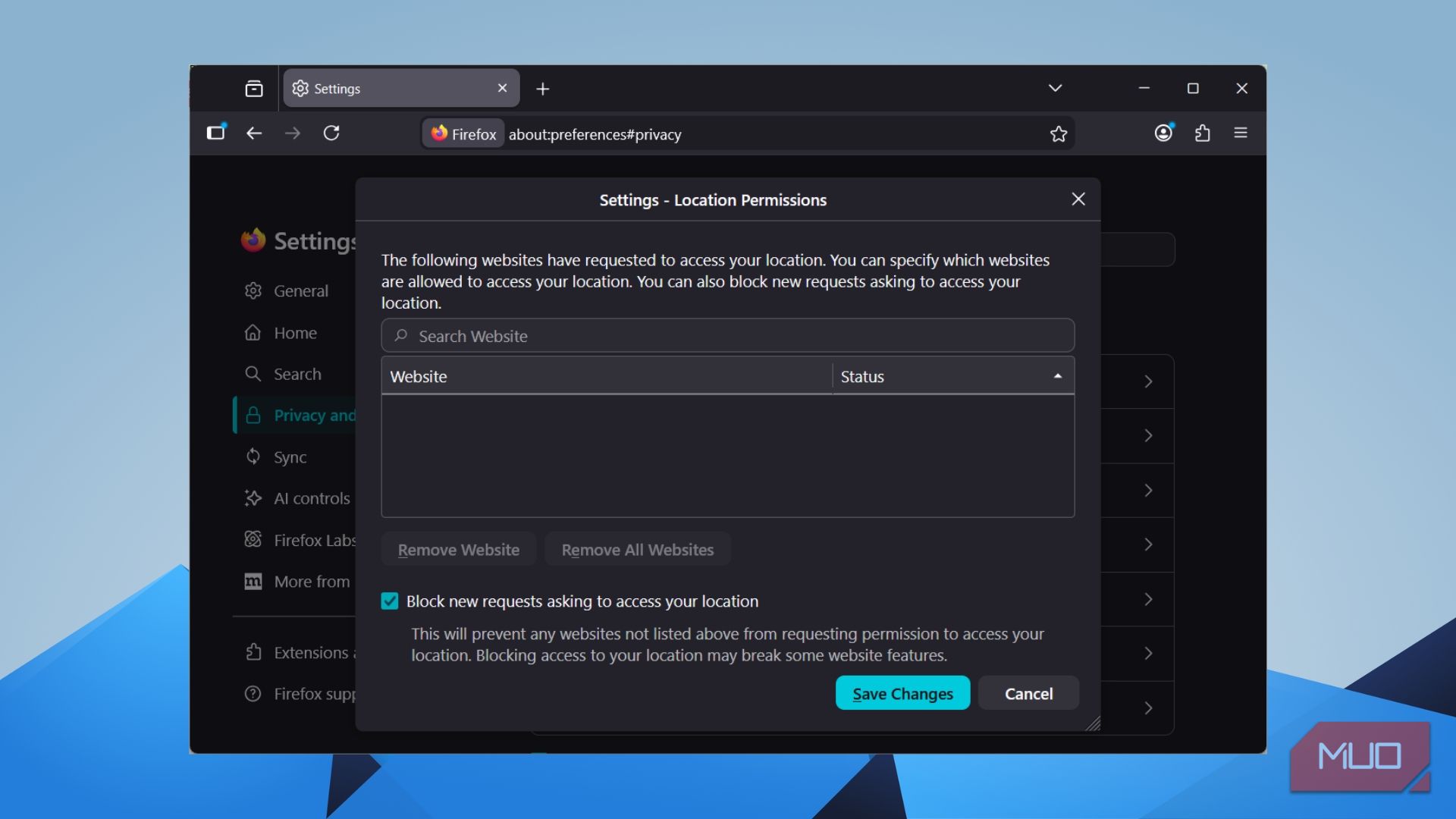Click the General gear icon in sidebar
1456x819 pixels.
[x=253, y=290]
